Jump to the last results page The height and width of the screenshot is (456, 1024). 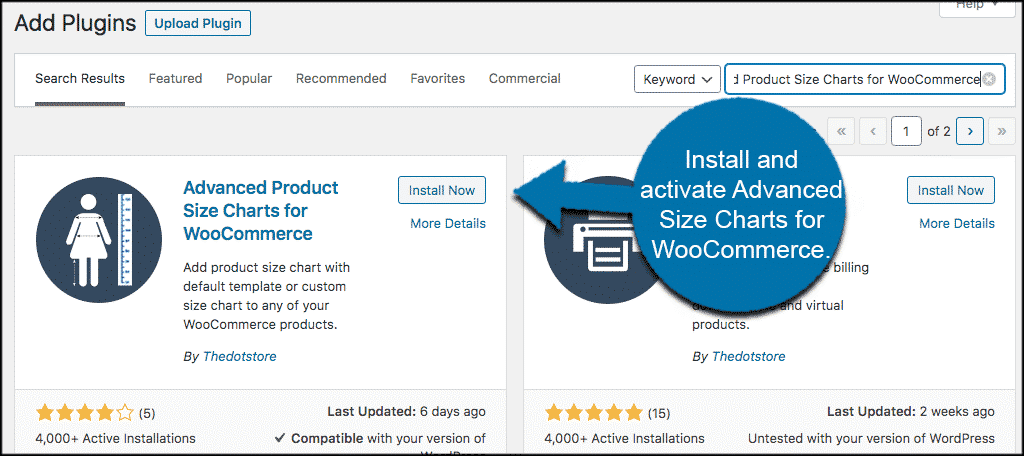click(x=1002, y=131)
